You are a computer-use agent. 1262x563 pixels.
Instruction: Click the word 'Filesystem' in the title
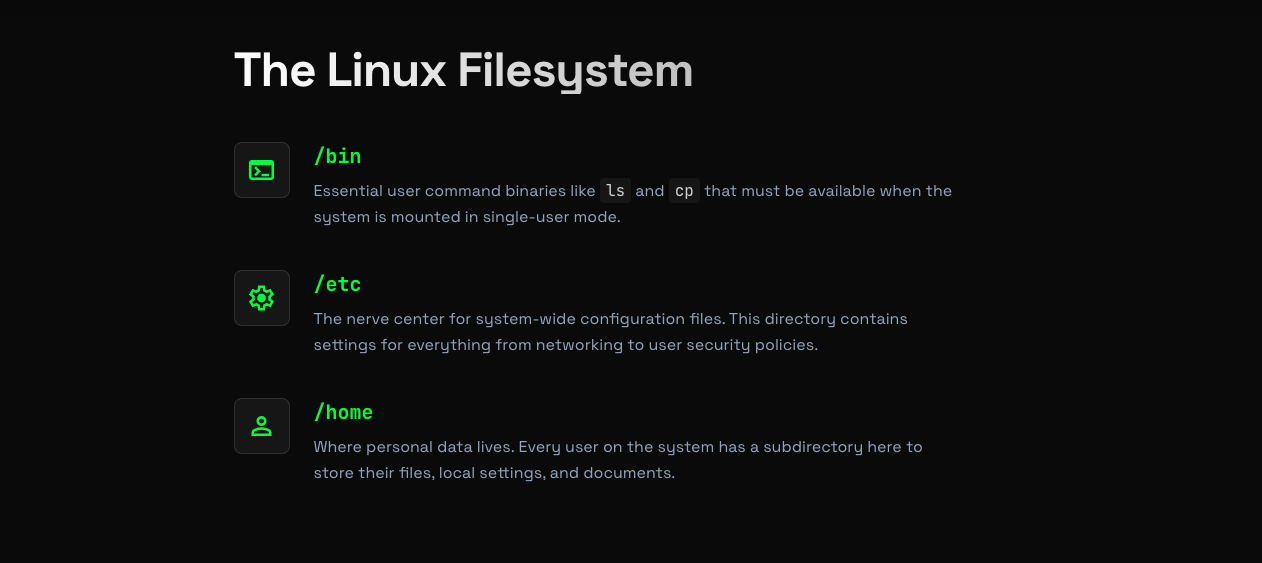click(x=575, y=71)
